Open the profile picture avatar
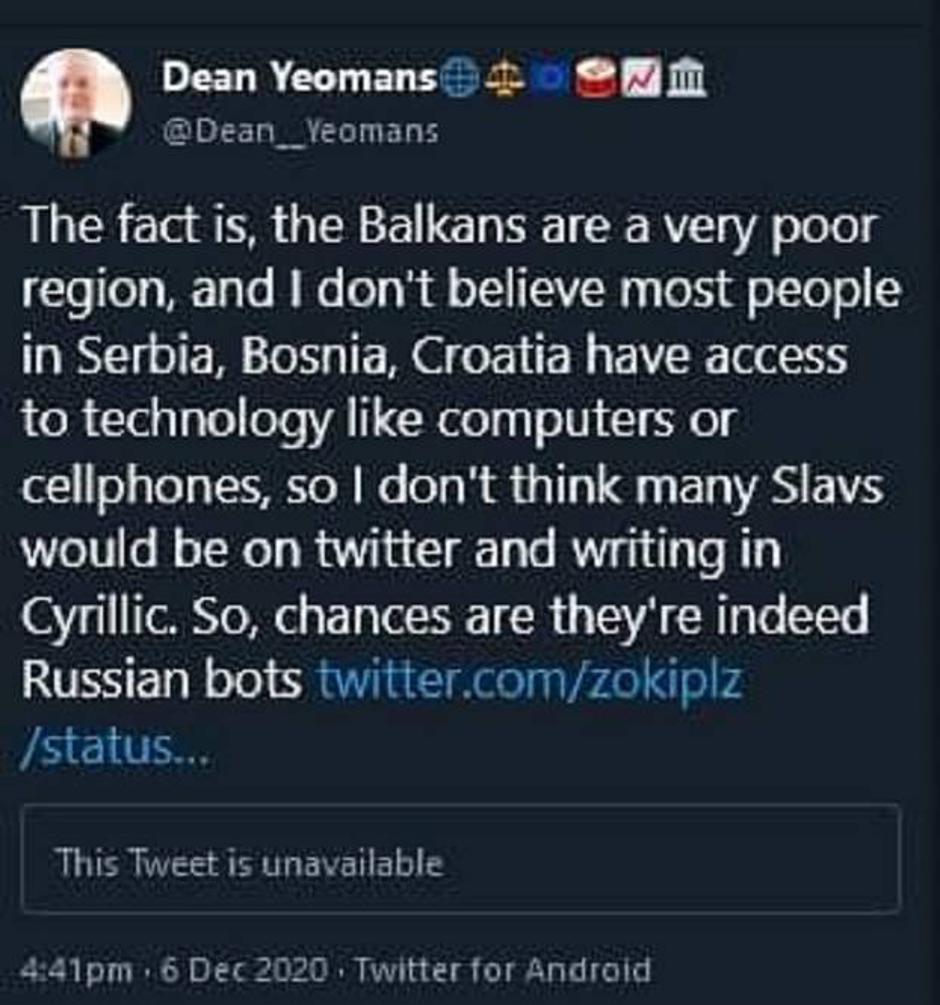Screen dimensions: 940x1005 coord(75,103)
